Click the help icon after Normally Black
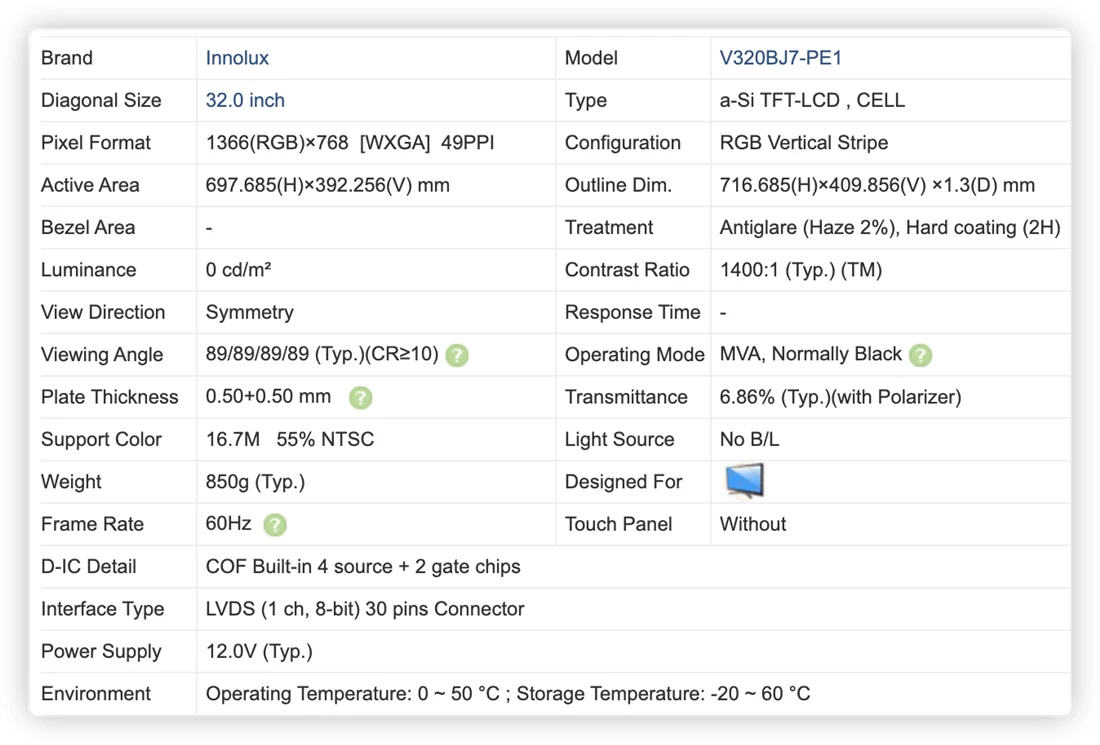Viewport: 1100px width, 745px height. pos(920,355)
